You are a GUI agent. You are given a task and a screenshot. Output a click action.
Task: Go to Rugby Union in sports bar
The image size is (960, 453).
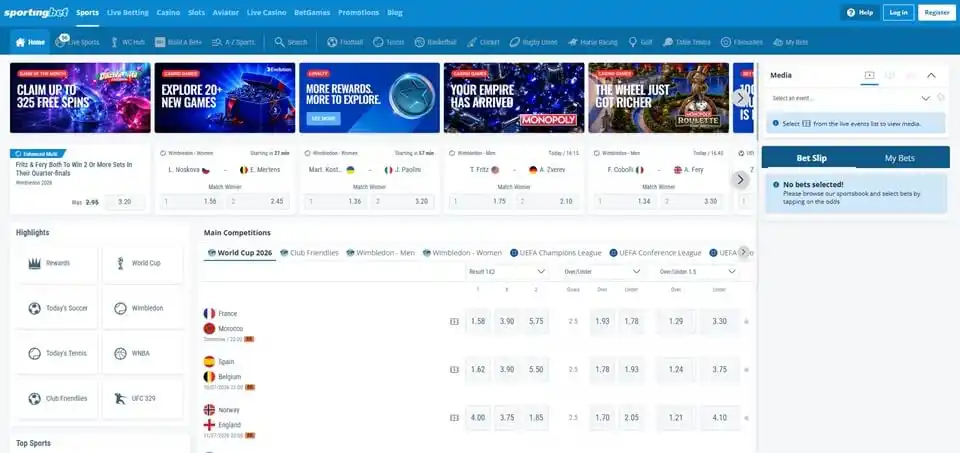click(533, 42)
